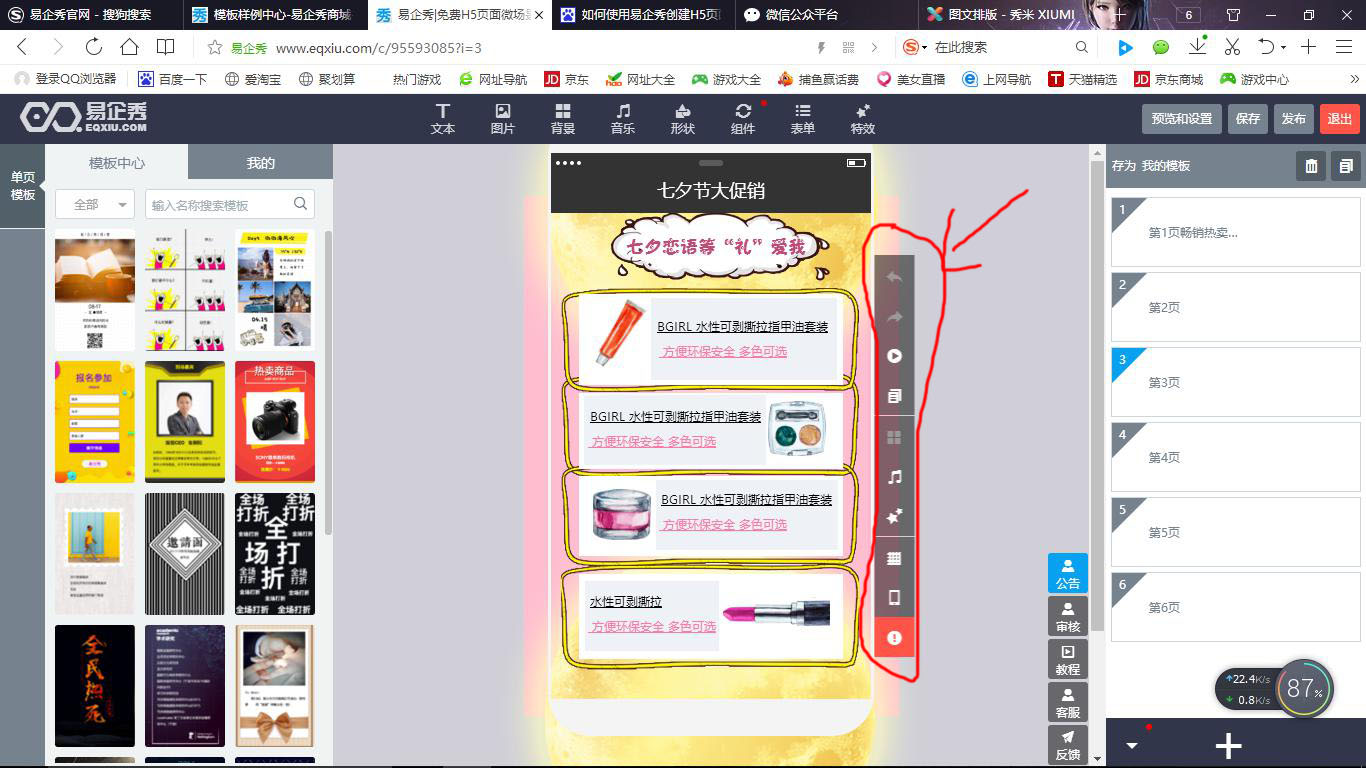Click the 特效 effects tool
This screenshot has width=1366, height=768.
point(862,118)
